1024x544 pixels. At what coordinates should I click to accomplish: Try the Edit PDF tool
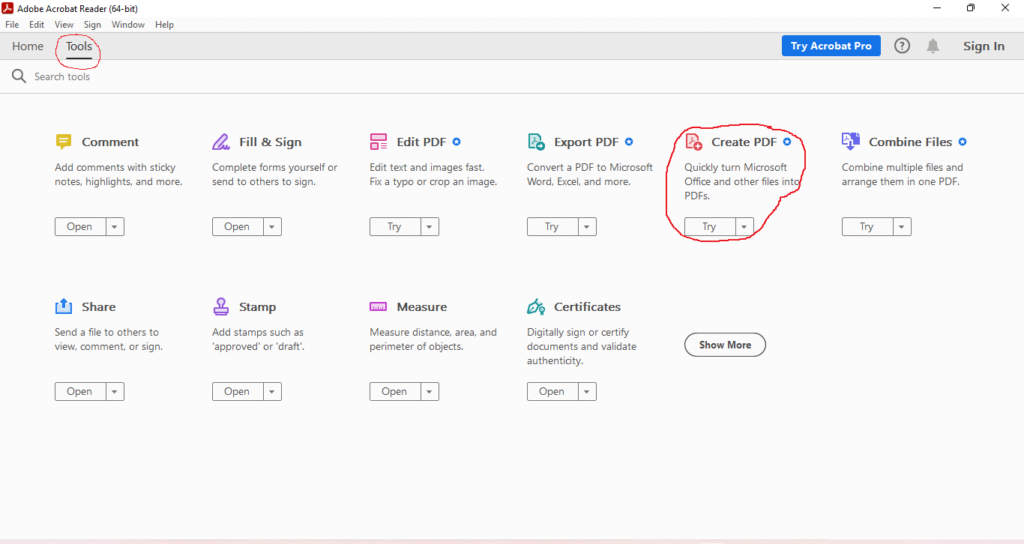[x=394, y=227]
